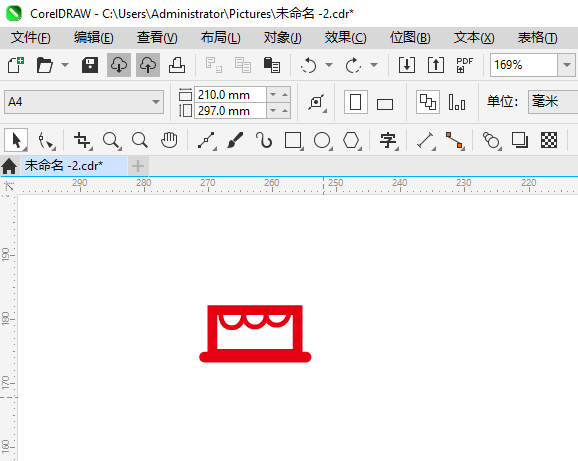Open the 效果(C) menu

coord(345,38)
